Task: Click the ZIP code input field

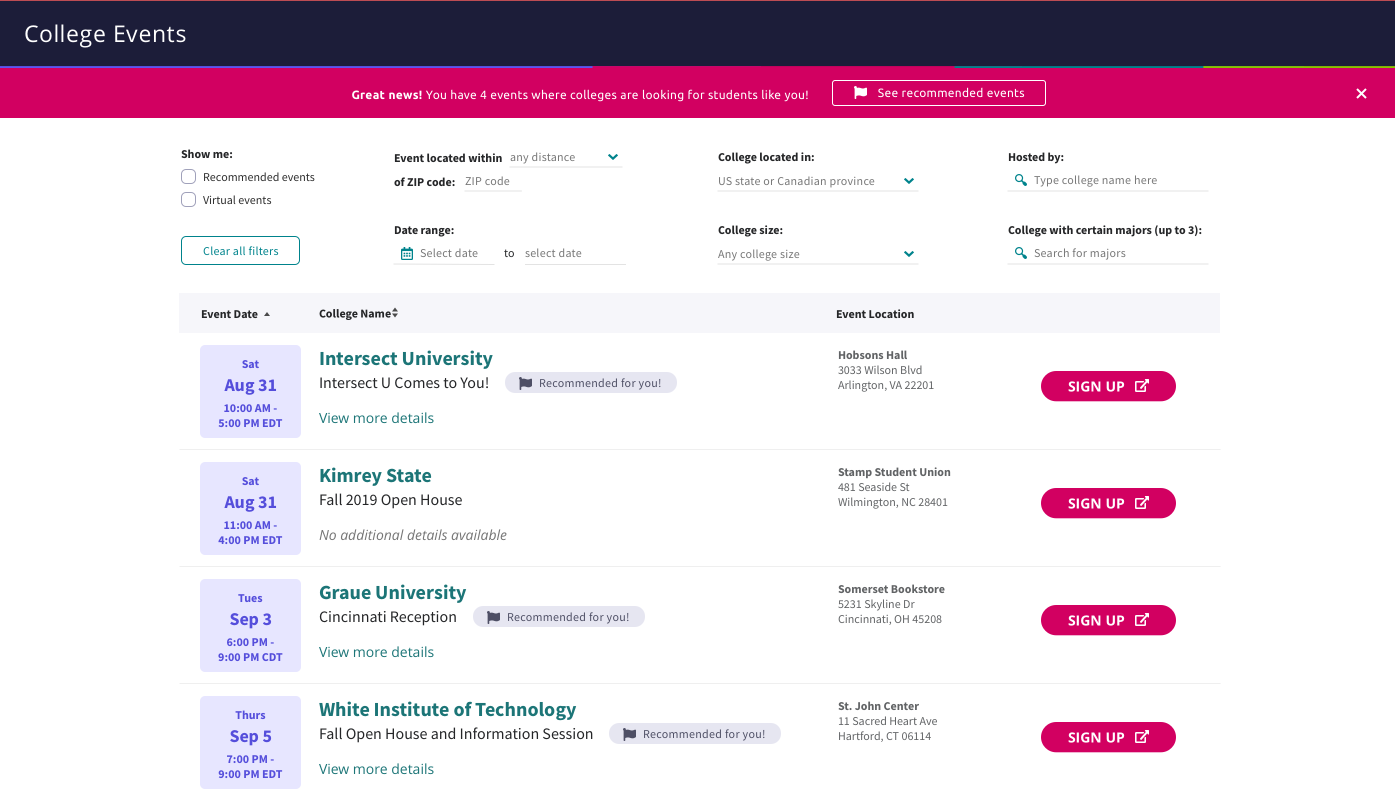Action: [x=490, y=181]
